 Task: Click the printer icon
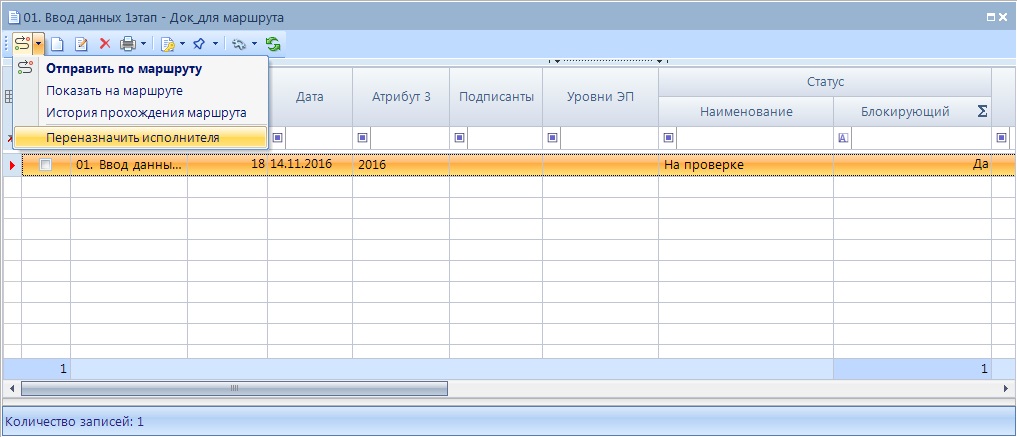click(x=128, y=44)
